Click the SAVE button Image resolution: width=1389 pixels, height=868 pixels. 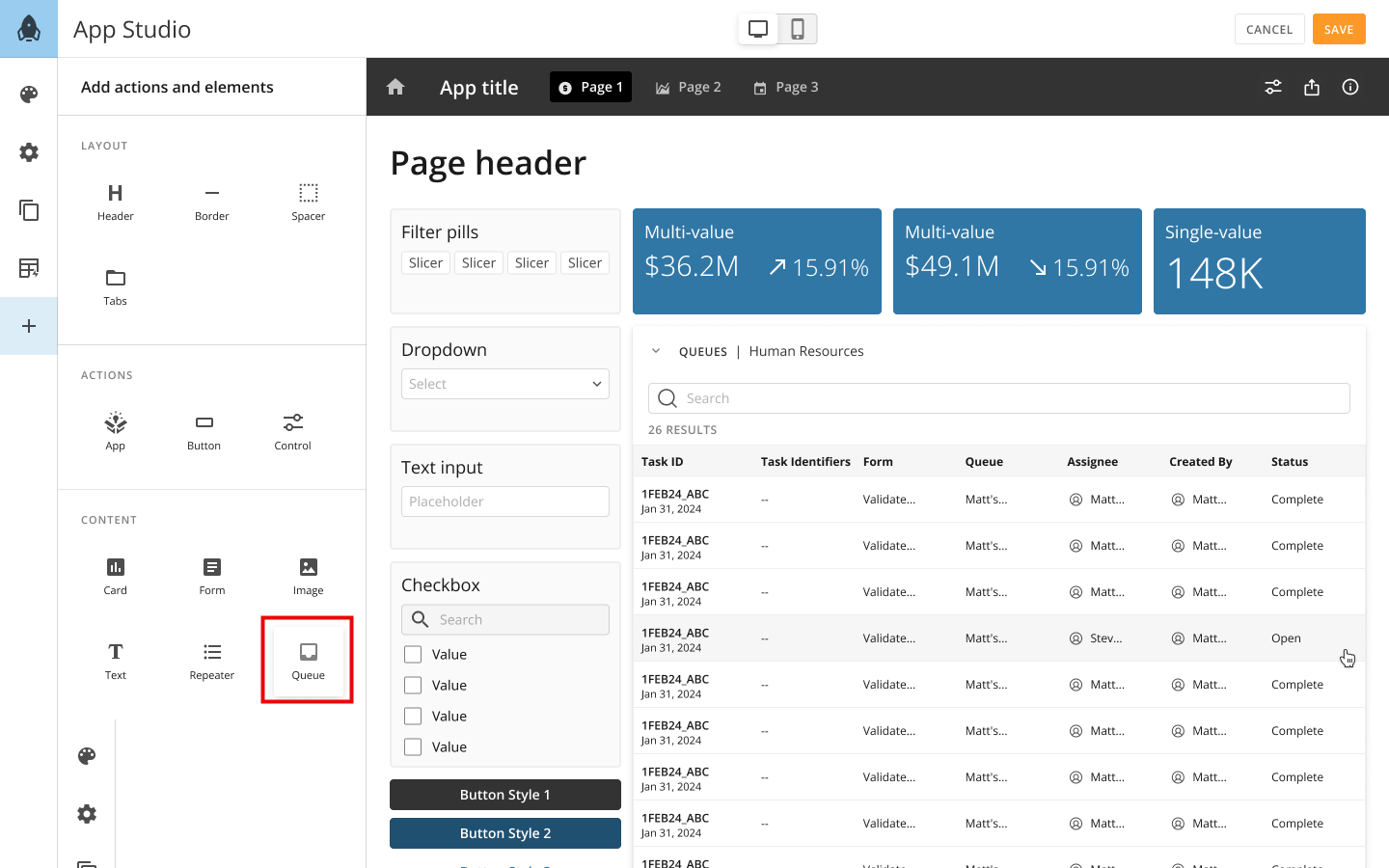[x=1339, y=29]
